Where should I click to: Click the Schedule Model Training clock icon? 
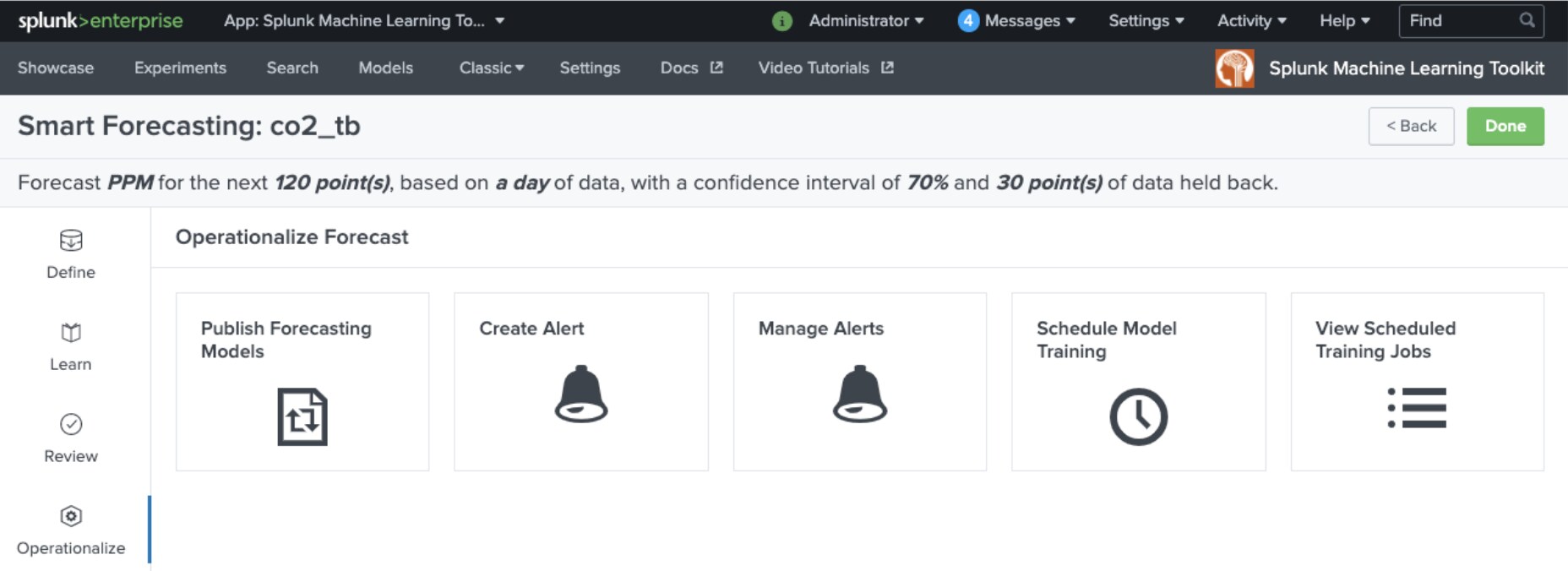1139,416
